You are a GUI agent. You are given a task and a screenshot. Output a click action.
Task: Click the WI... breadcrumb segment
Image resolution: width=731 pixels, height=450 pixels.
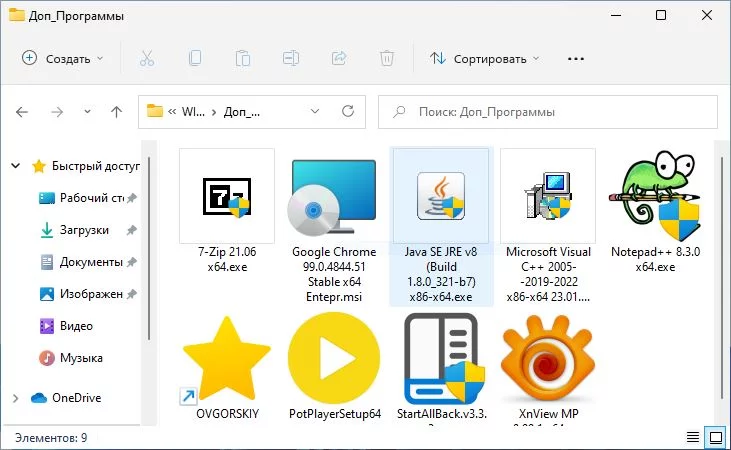pos(193,112)
